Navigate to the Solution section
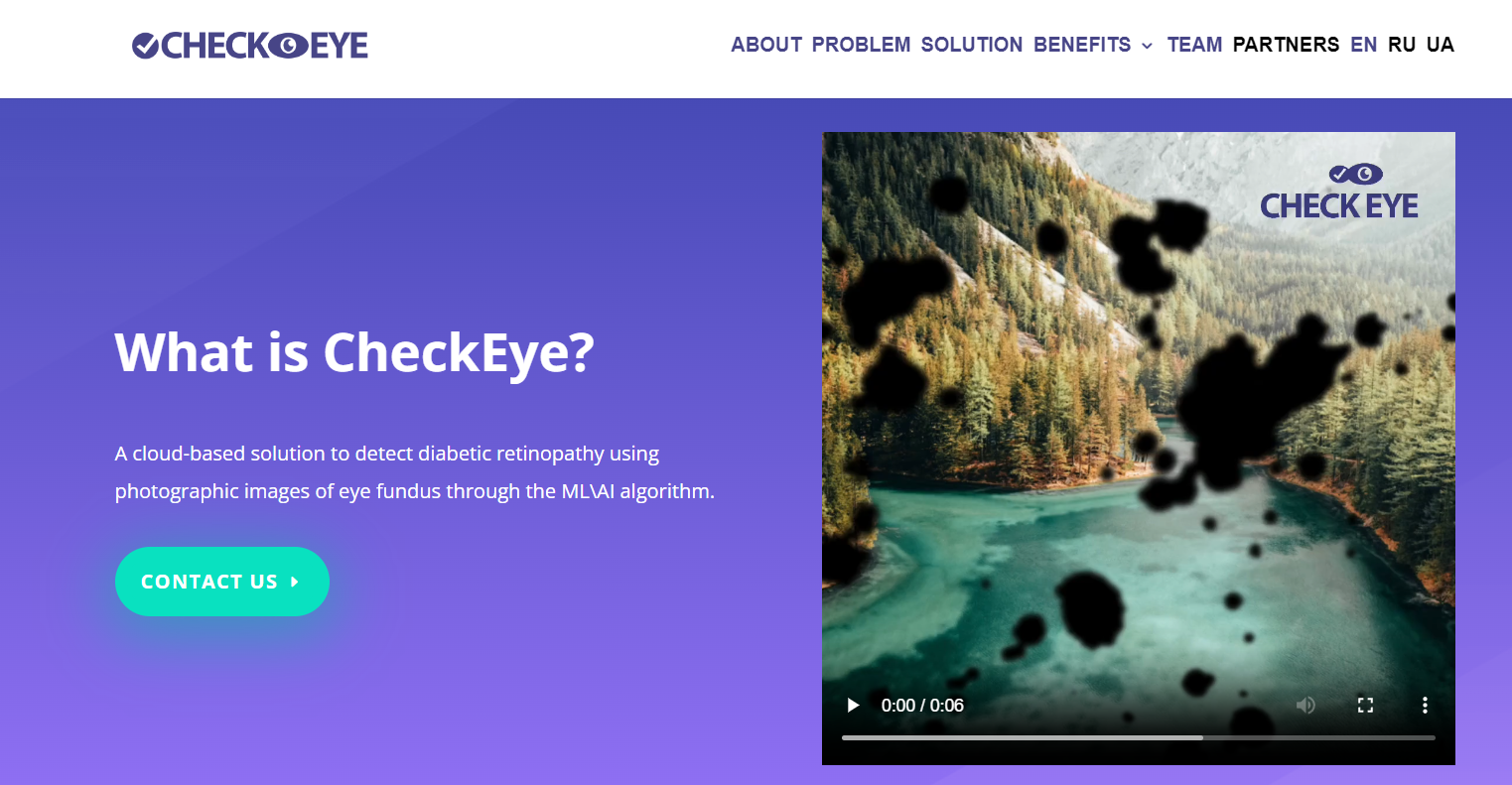 tap(972, 45)
